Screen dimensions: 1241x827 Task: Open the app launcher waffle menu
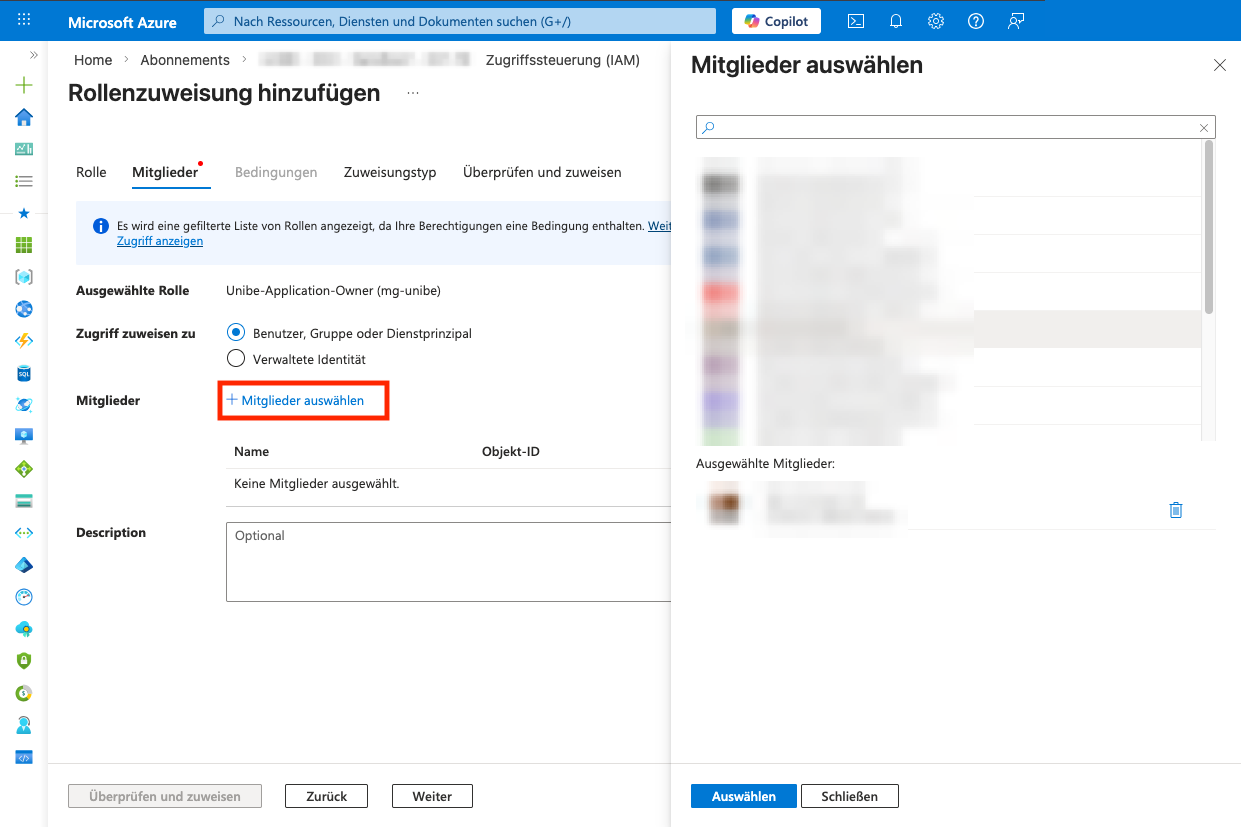click(24, 21)
